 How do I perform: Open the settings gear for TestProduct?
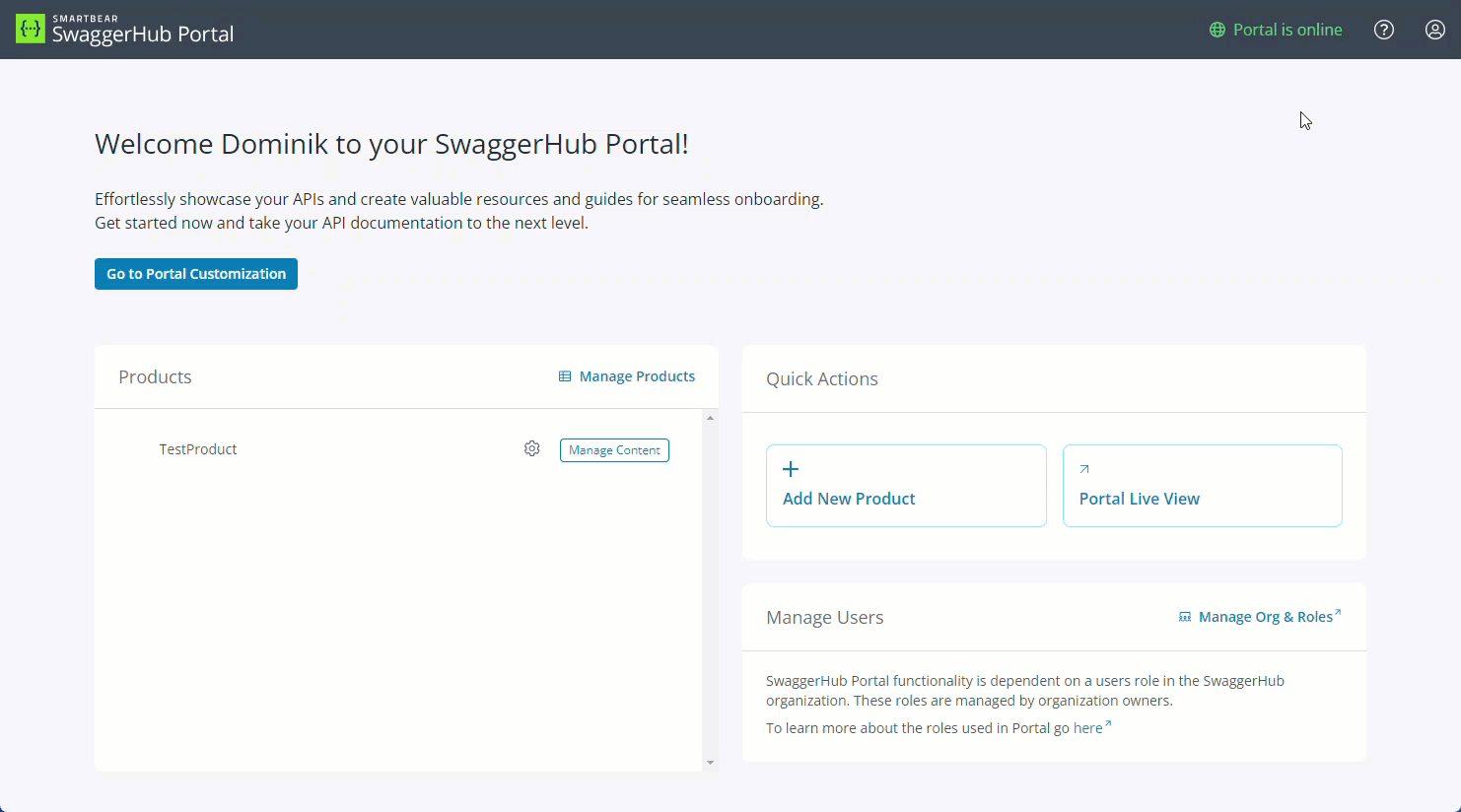click(x=531, y=448)
